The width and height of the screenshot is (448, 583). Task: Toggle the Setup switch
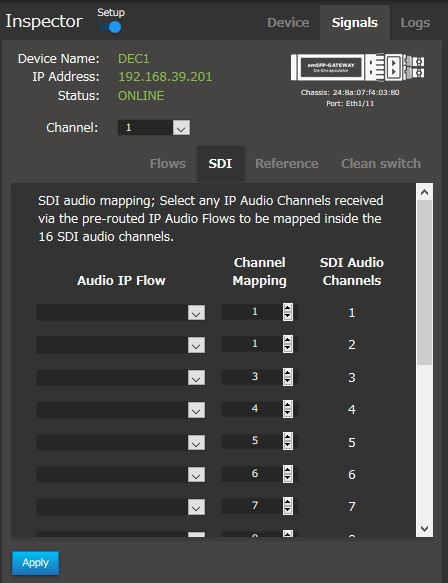(111, 27)
